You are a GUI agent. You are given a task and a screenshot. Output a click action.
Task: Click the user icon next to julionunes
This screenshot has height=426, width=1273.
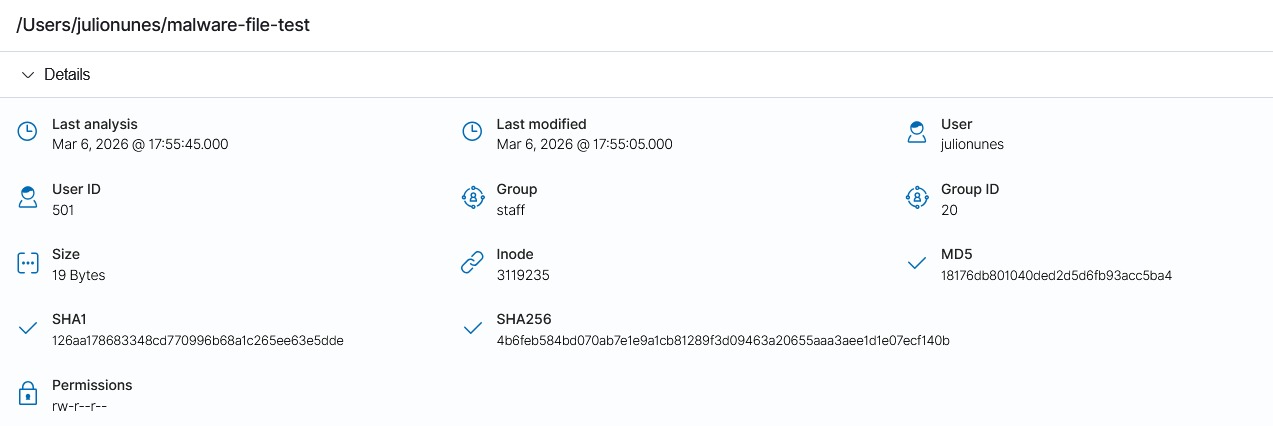coord(917,132)
